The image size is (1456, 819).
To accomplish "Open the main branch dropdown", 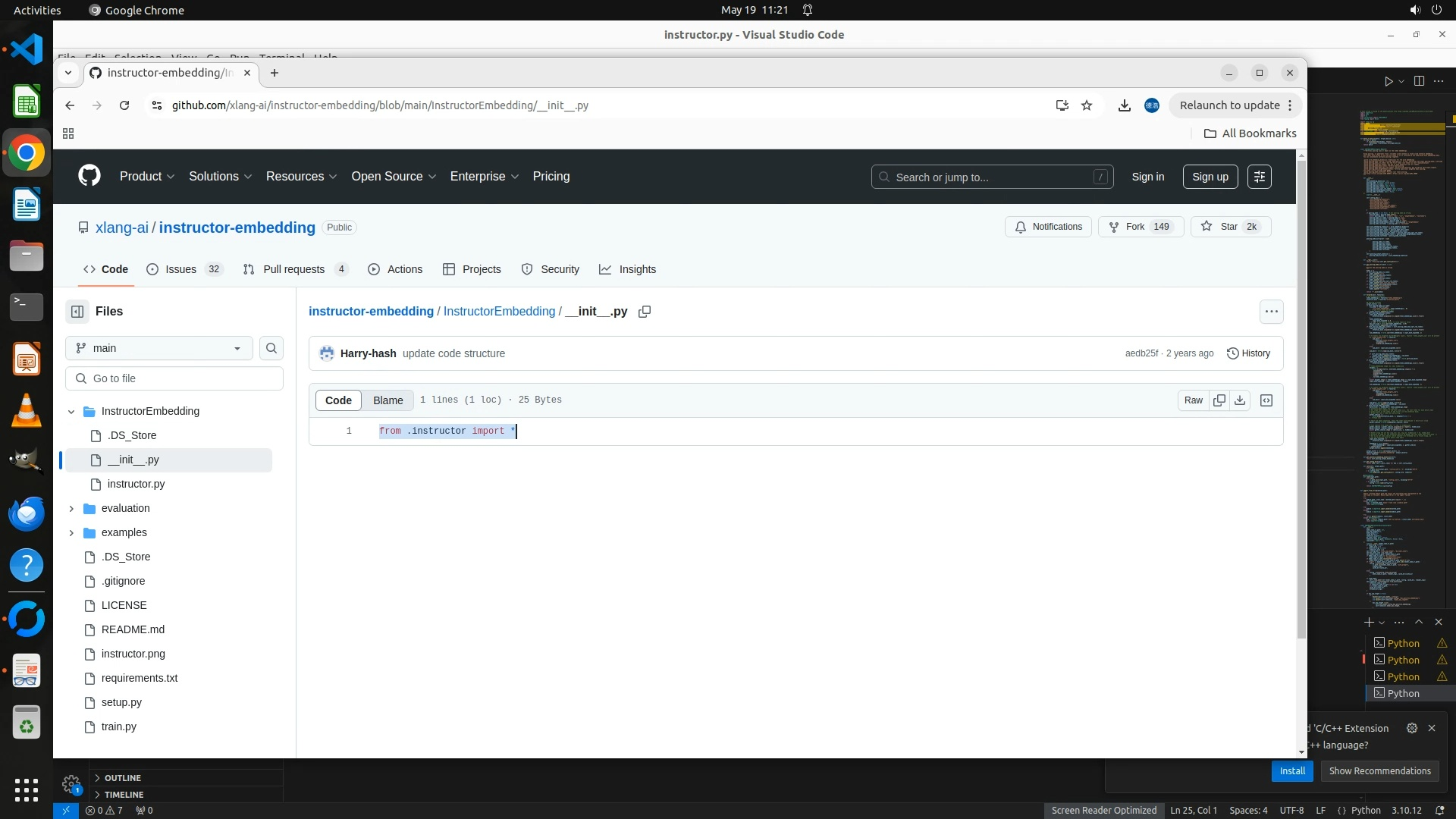I will (158, 348).
